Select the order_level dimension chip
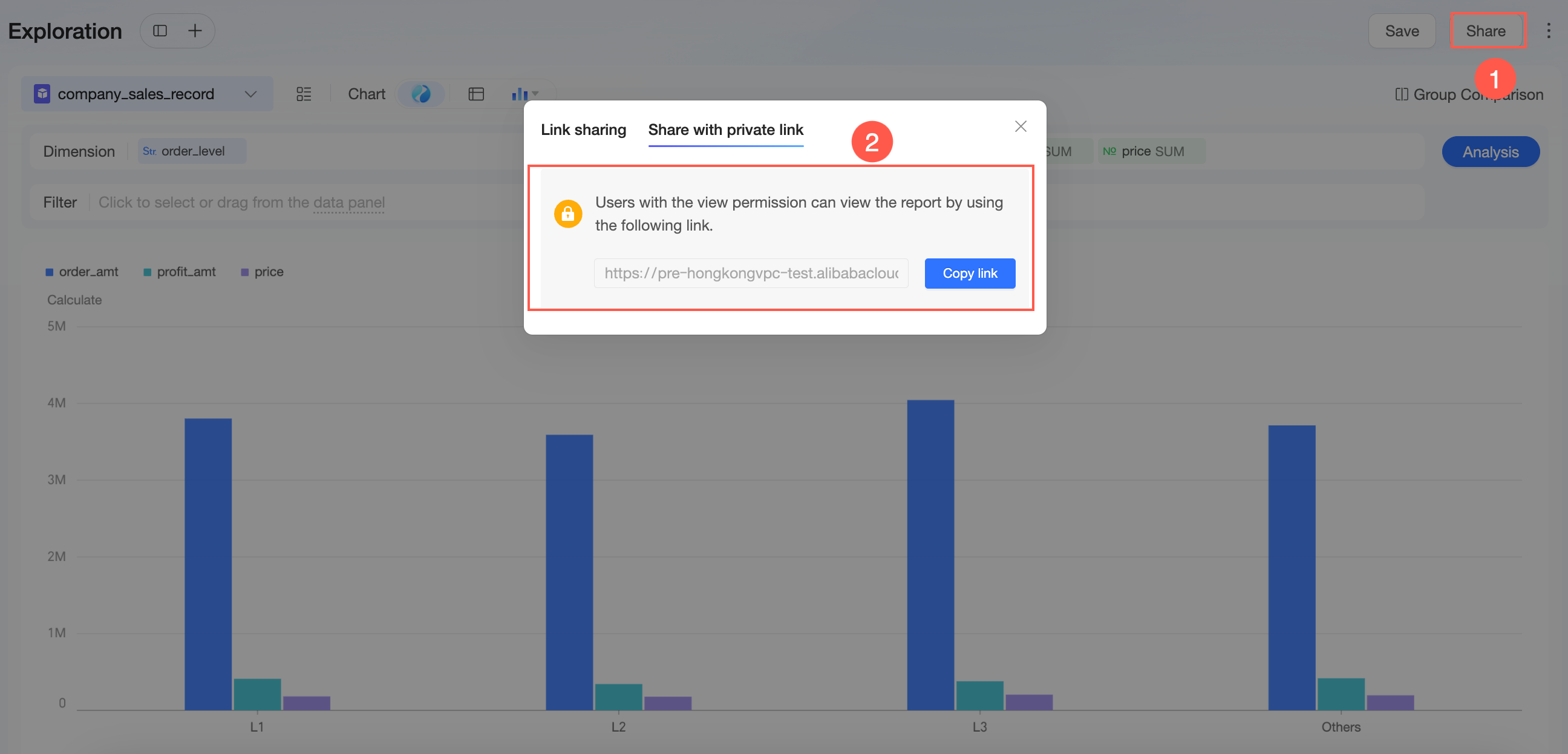 [192, 151]
